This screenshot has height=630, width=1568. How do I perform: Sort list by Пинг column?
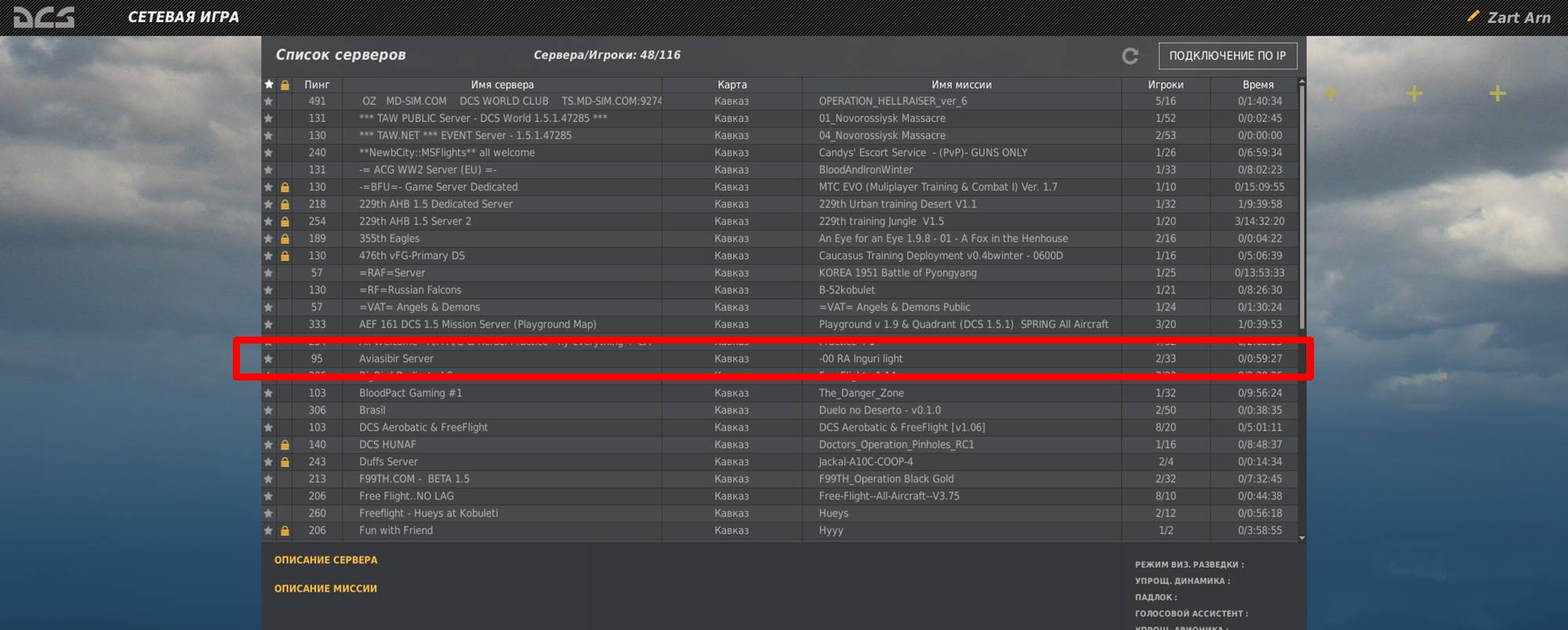coord(317,85)
